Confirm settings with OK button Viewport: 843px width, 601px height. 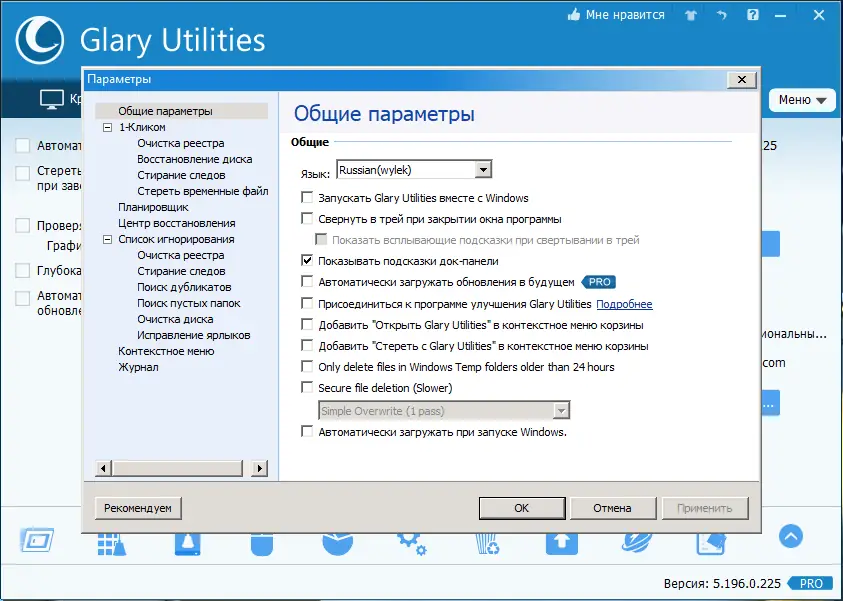[521, 508]
